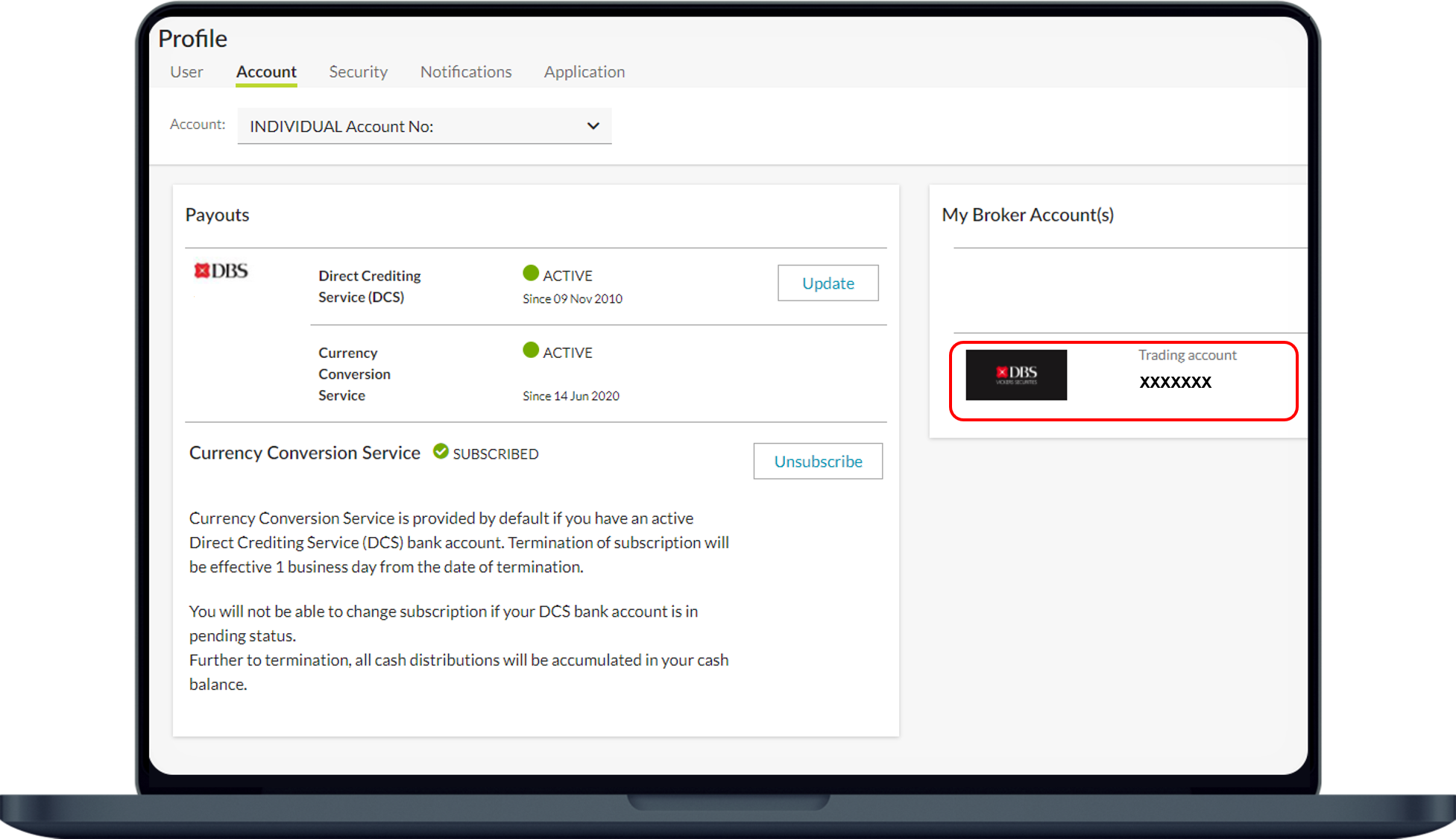Screen dimensions: 1456x839
Task: Click the Payouts section heading
Action: [217, 215]
